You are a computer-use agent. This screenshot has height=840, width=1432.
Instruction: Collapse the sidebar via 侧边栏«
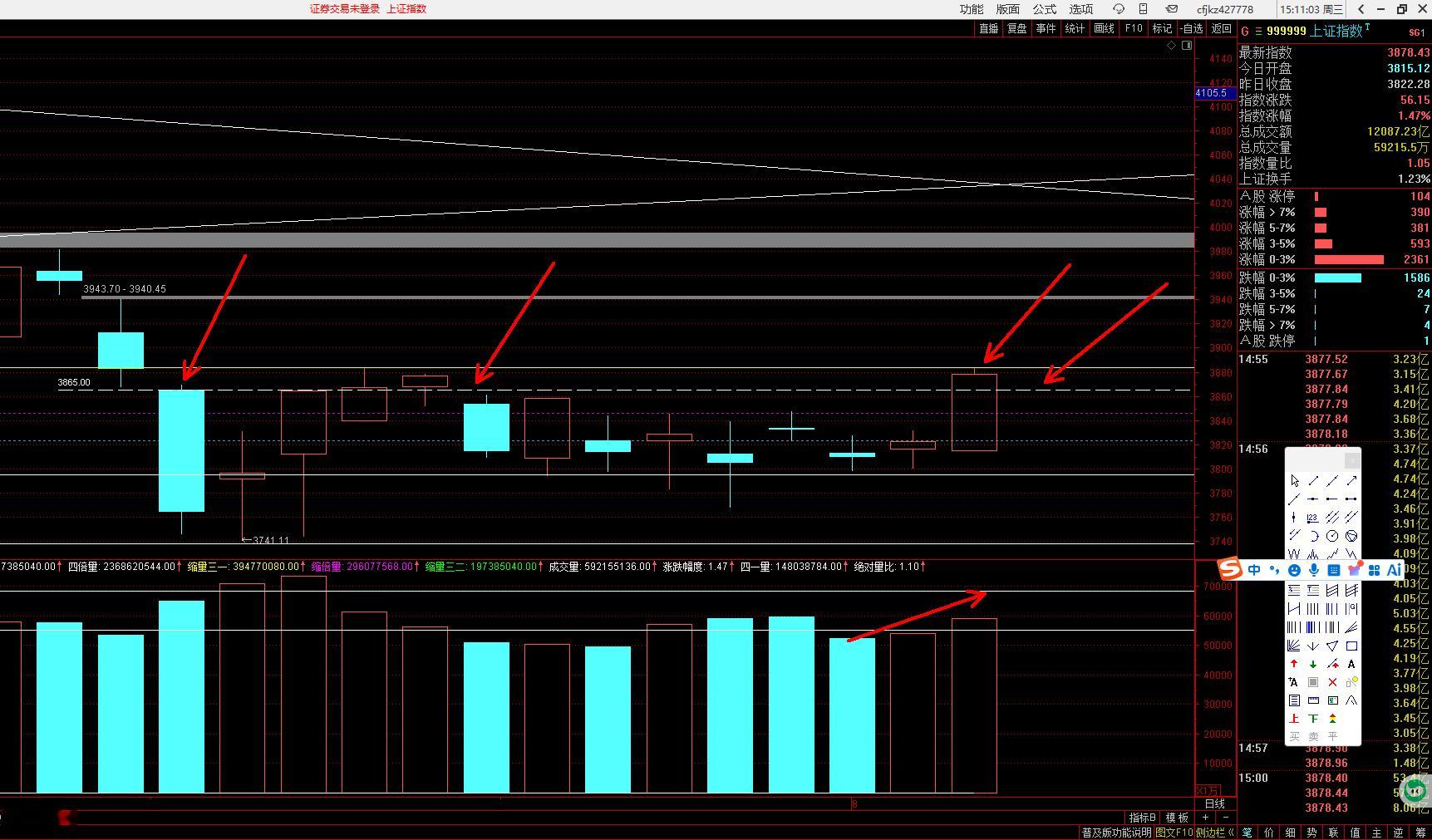pyautogui.click(x=1215, y=833)
